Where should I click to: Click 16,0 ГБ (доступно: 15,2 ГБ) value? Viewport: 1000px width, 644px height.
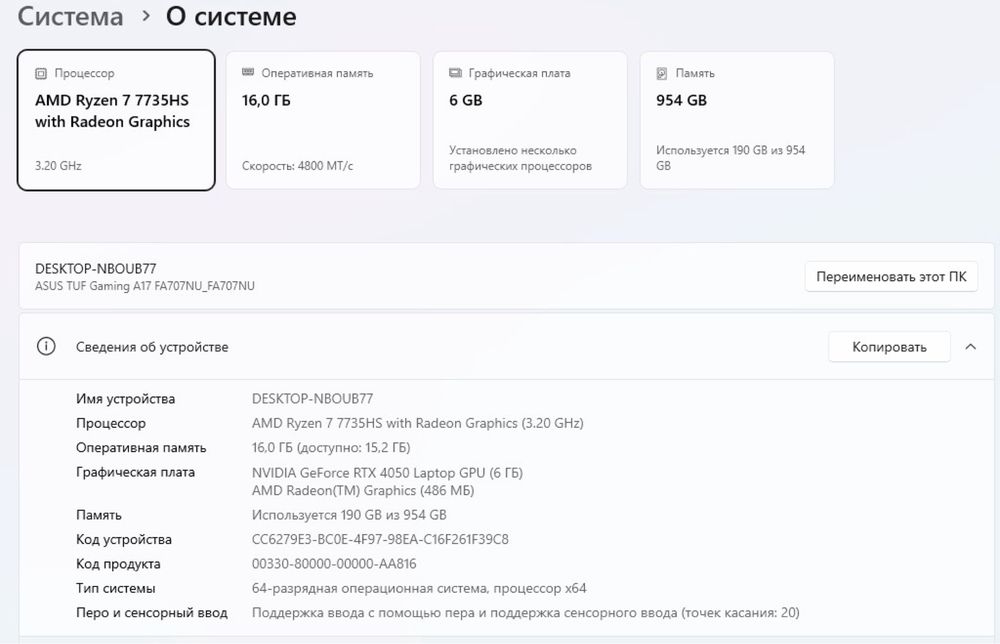tap(331, 448)
